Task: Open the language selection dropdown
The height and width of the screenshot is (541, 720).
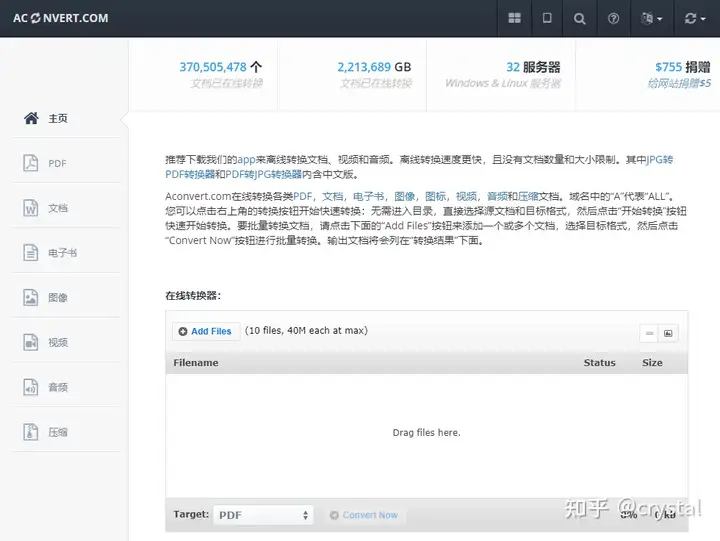Action: pyautogui.click(x=652, y=18)
